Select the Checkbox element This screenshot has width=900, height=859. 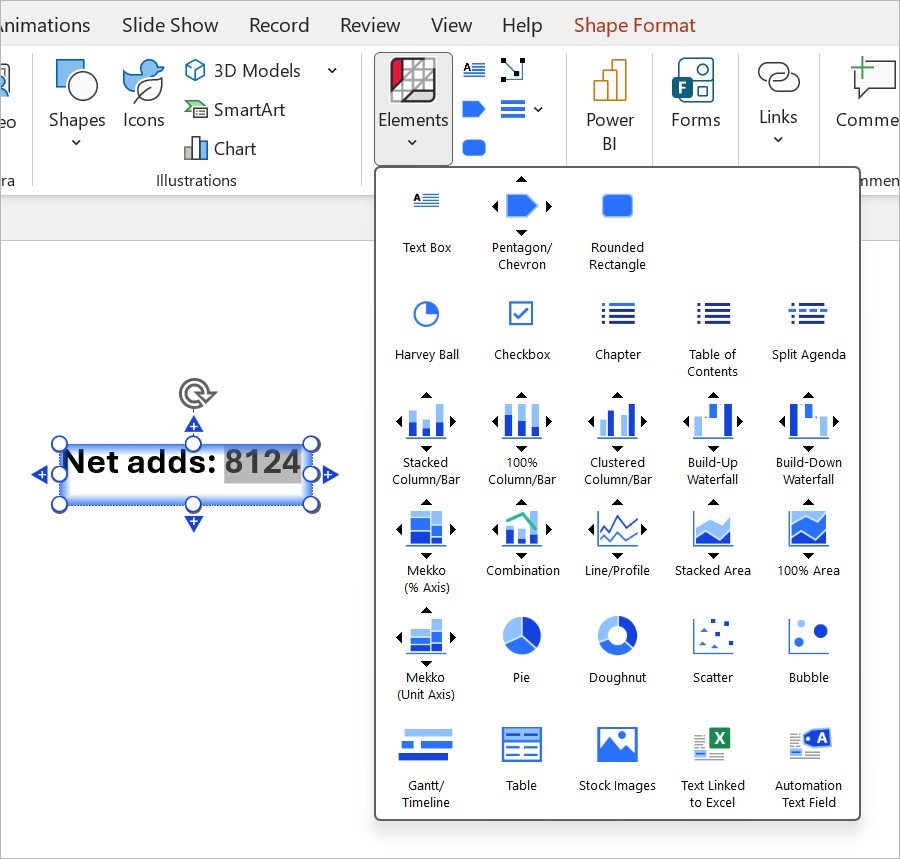[521, 329]
